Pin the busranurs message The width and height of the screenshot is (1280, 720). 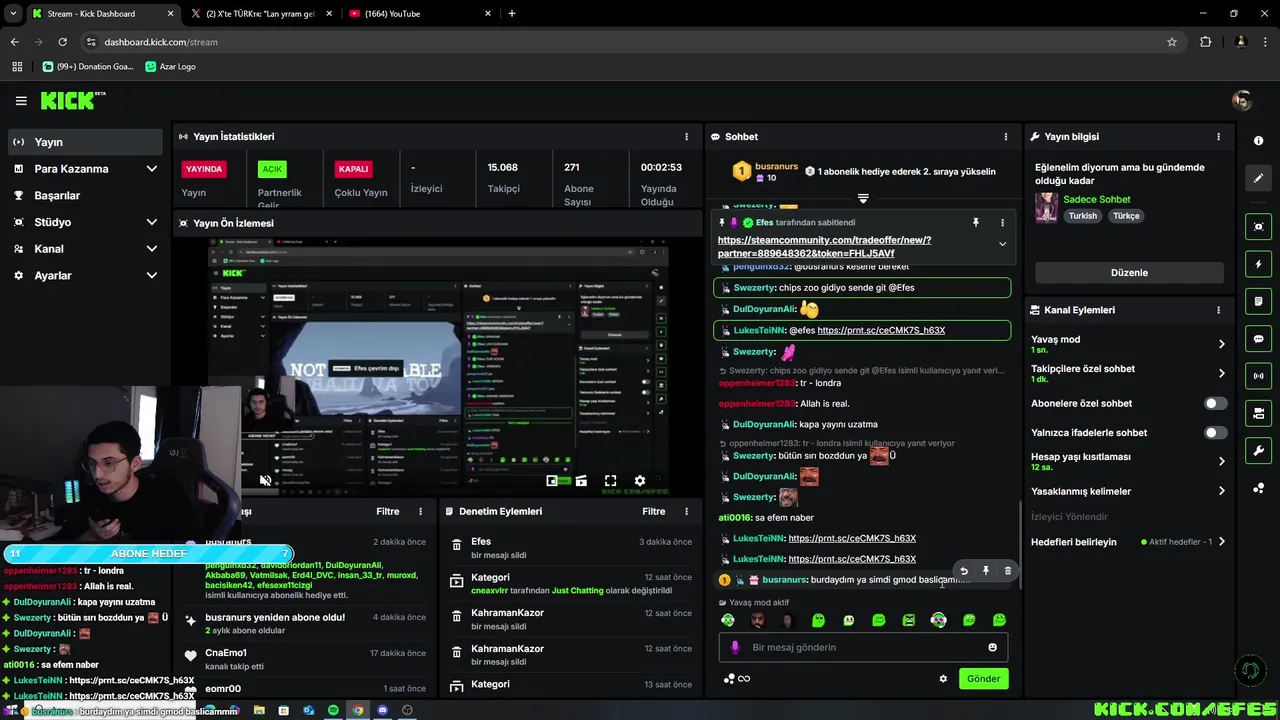point(985,571)
